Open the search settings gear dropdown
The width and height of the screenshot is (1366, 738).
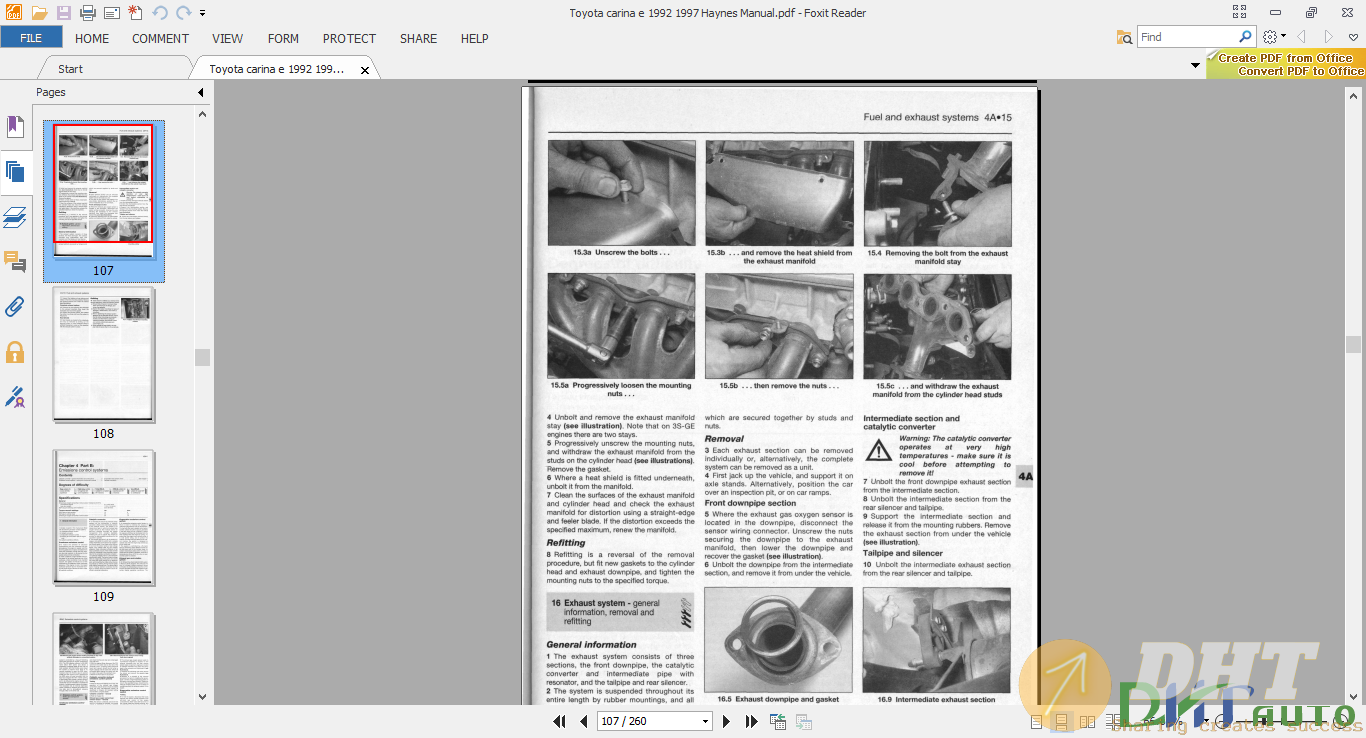click(1274, 37)
